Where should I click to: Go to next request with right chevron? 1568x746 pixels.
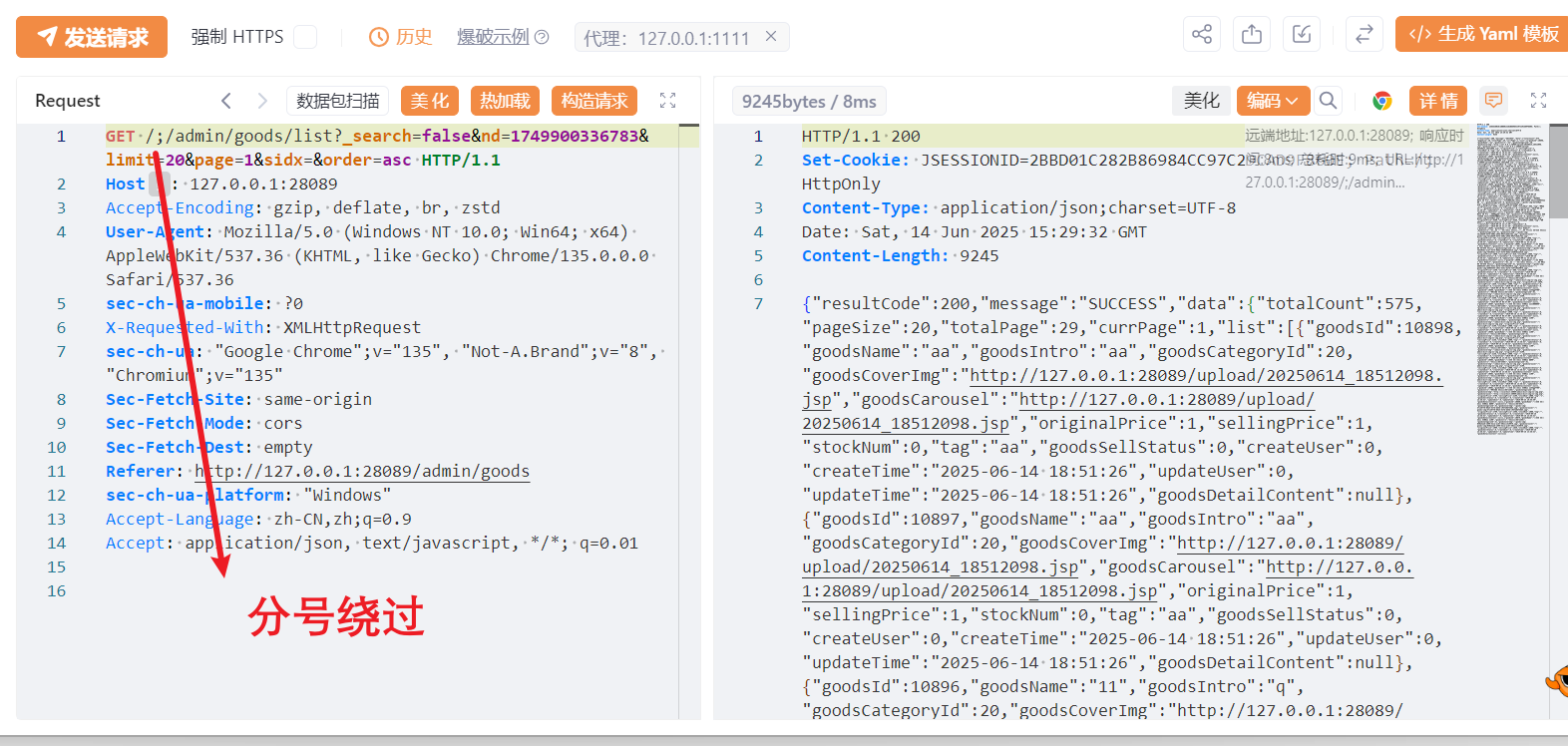[262, 101]
